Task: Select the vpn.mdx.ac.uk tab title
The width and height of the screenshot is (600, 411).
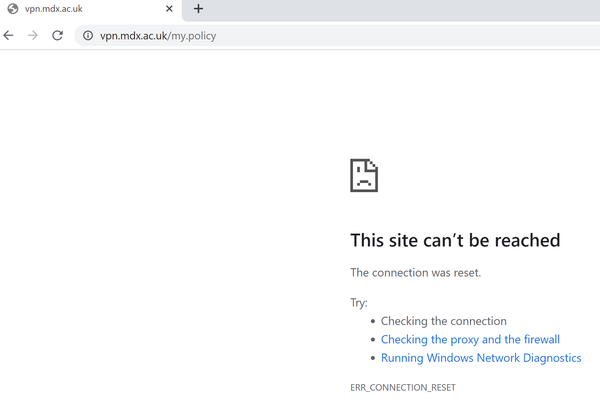Action: pos(54,9)
